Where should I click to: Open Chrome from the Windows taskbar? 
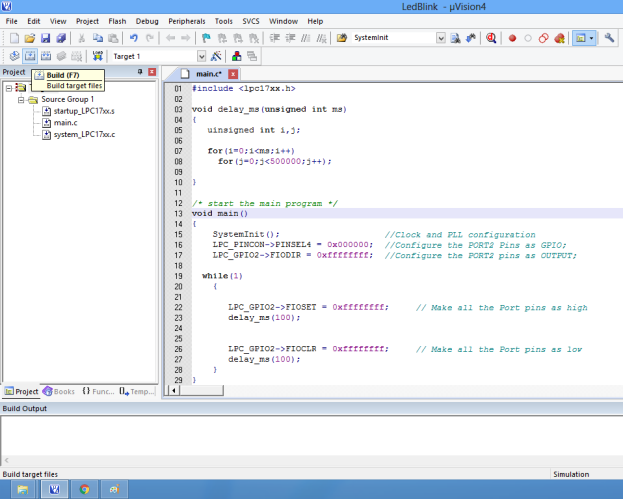[84, 489]
